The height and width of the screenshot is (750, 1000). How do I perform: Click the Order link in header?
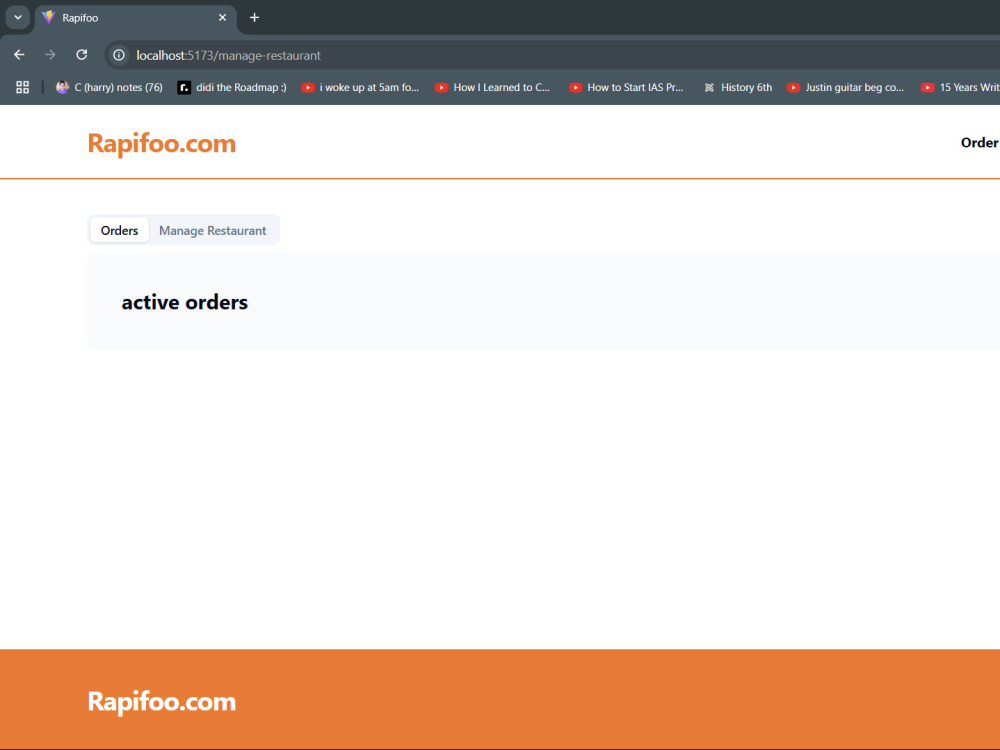[x=980, y=143]
